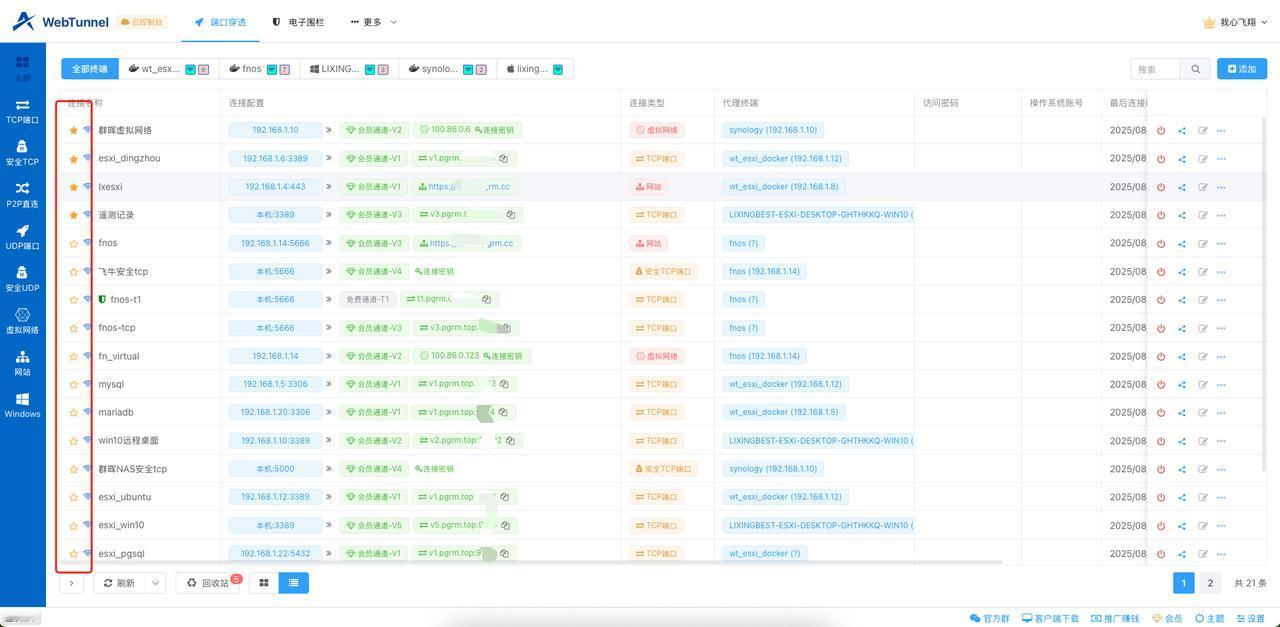Screen dimensions: 1280x627
Task: Unstar the esxi_dingzhou connection
Action: (x=73, y=158)
